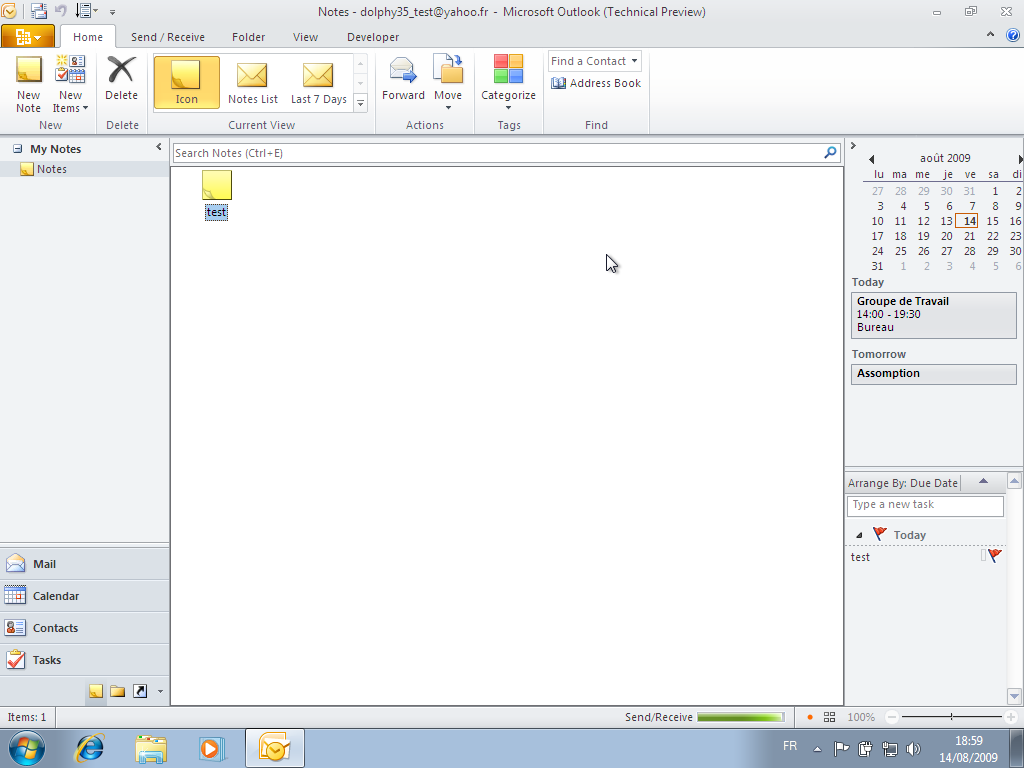
Task: Open the Folder tab
Action: tap(248, 37)
